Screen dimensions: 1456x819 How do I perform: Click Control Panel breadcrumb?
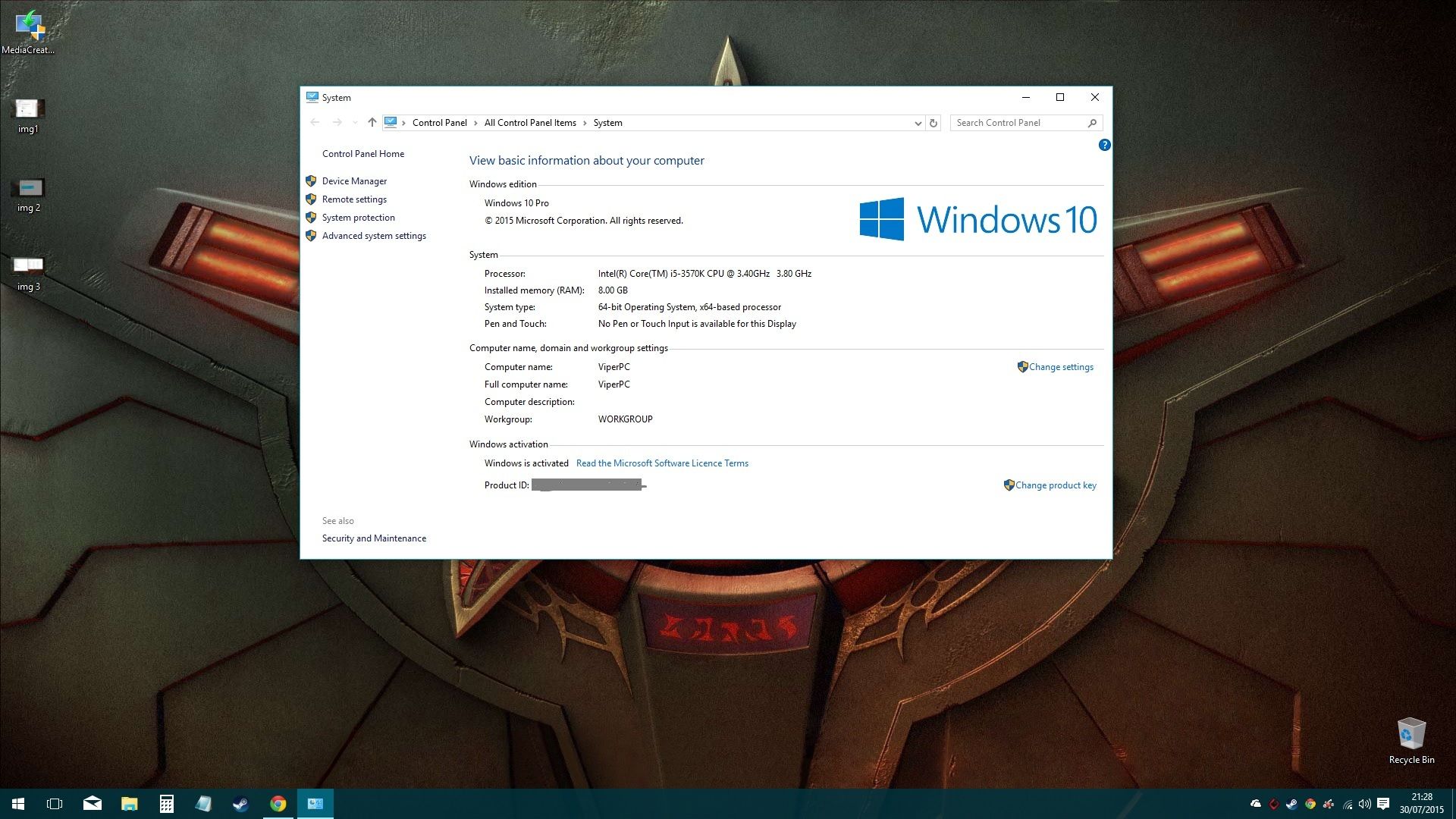pyautogui.click(x=440, y=123)
